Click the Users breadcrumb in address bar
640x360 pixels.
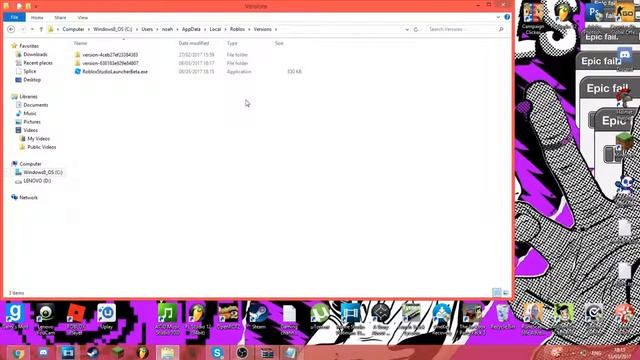tap(147, 29)
